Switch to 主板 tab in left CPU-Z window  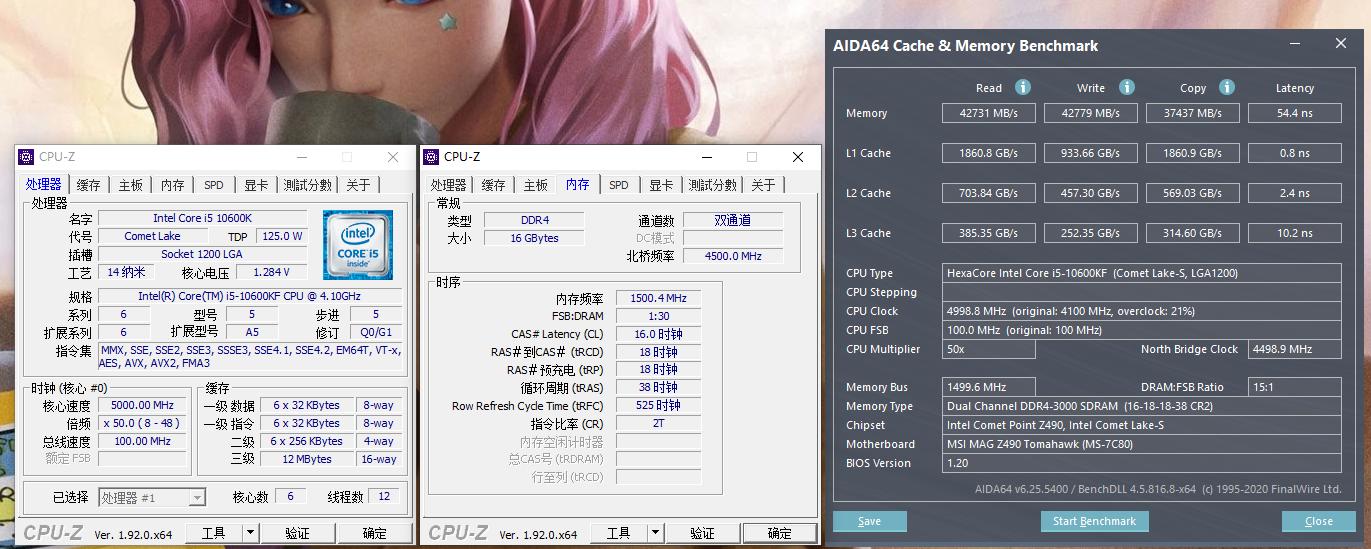coord(131,185)
